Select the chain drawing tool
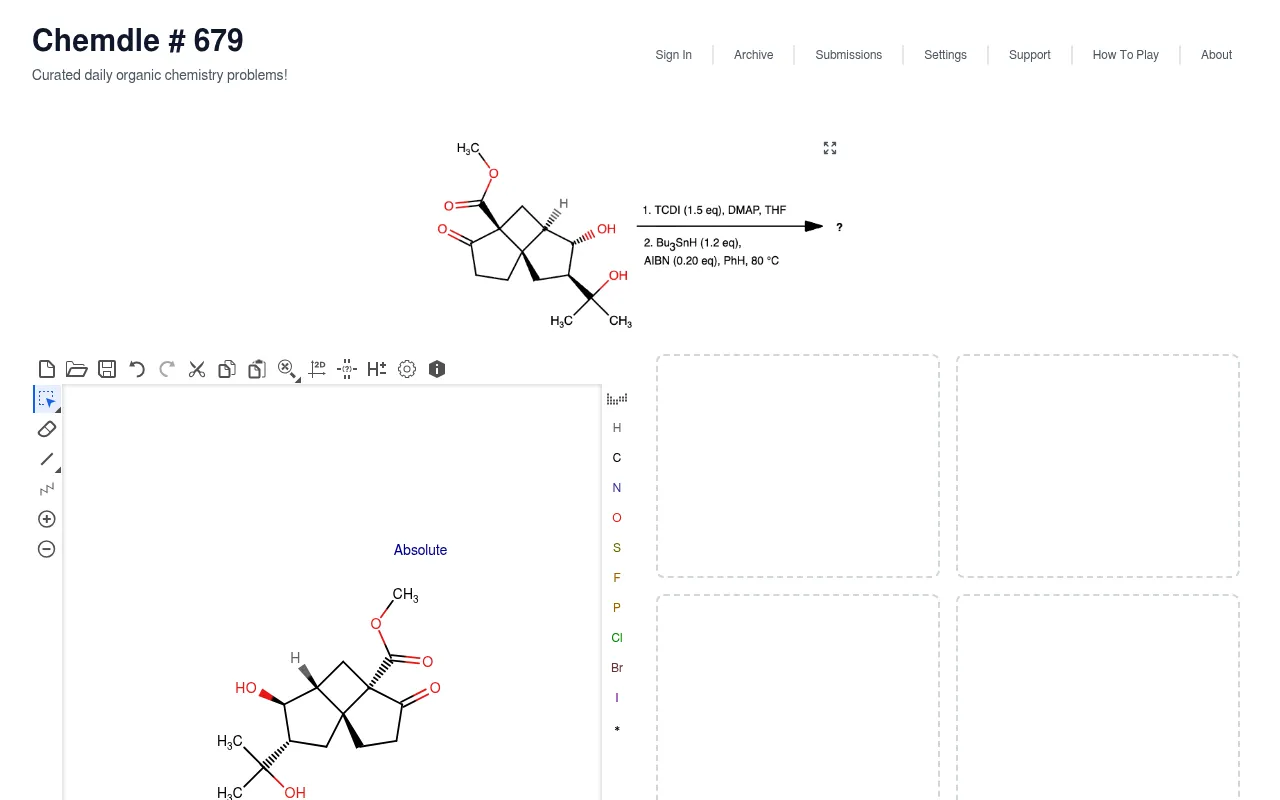The width and height of the screenshot is (1280, 800). point(47,489)
